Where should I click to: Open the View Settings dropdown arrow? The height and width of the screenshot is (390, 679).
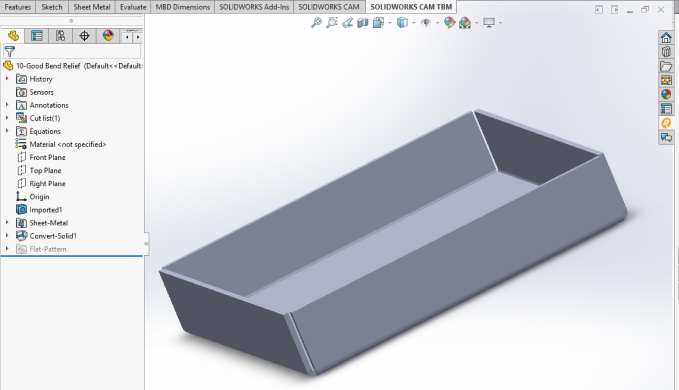click(500, 23)
